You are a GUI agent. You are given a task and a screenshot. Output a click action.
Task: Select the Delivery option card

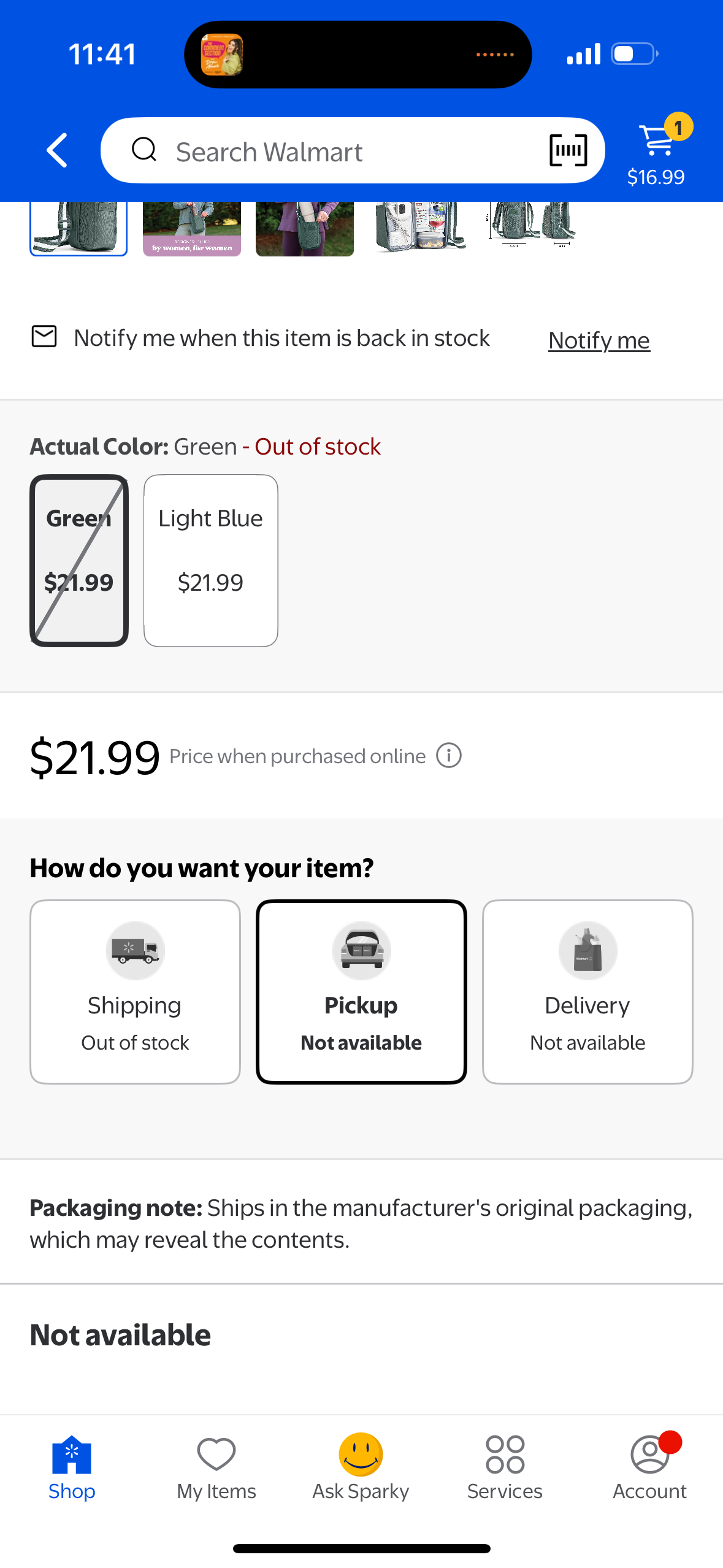click(587, 991)
